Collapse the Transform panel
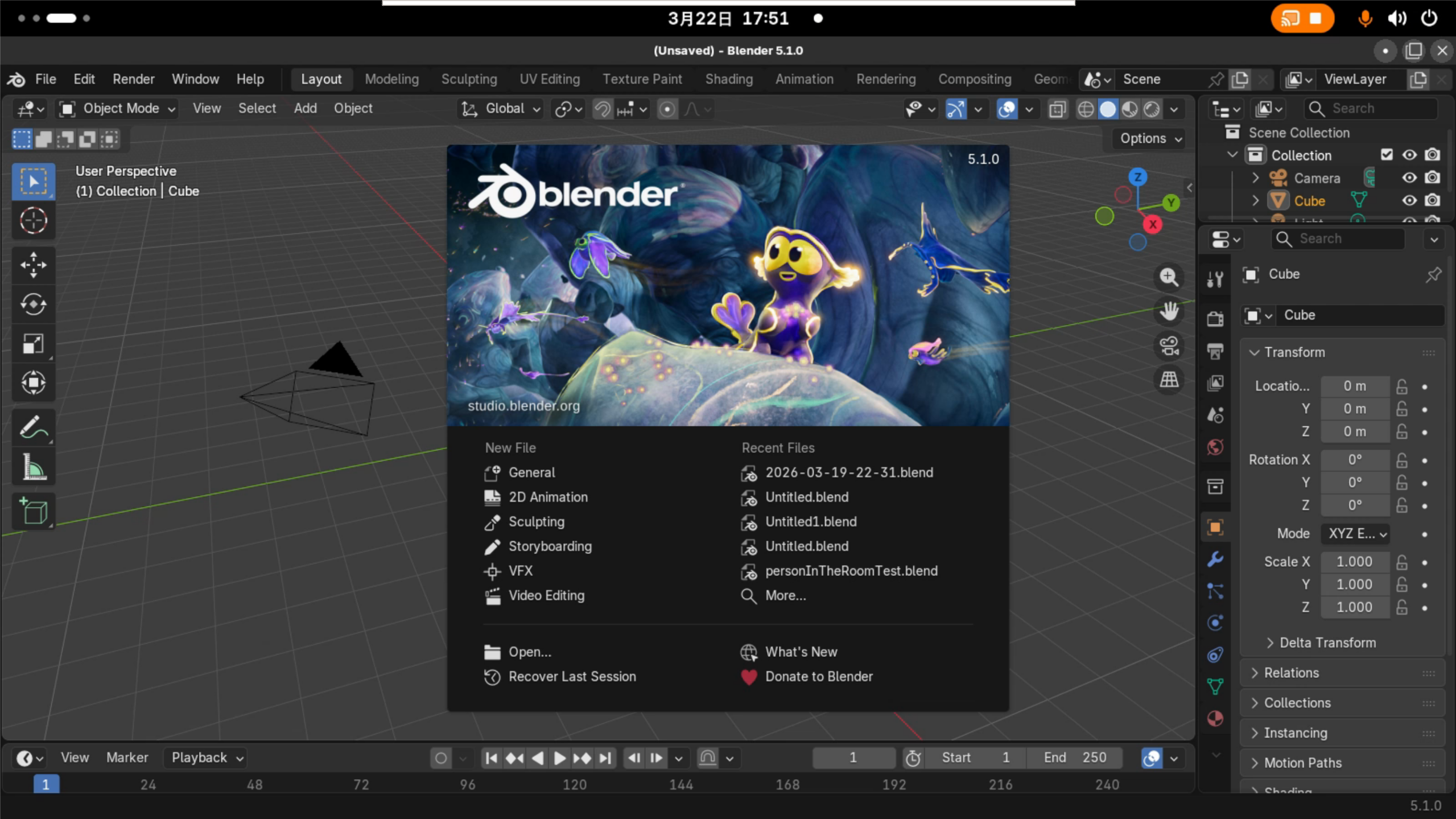Image resolution: width=1456 pixels, height=819 pixels. [x=1254, y=353]
